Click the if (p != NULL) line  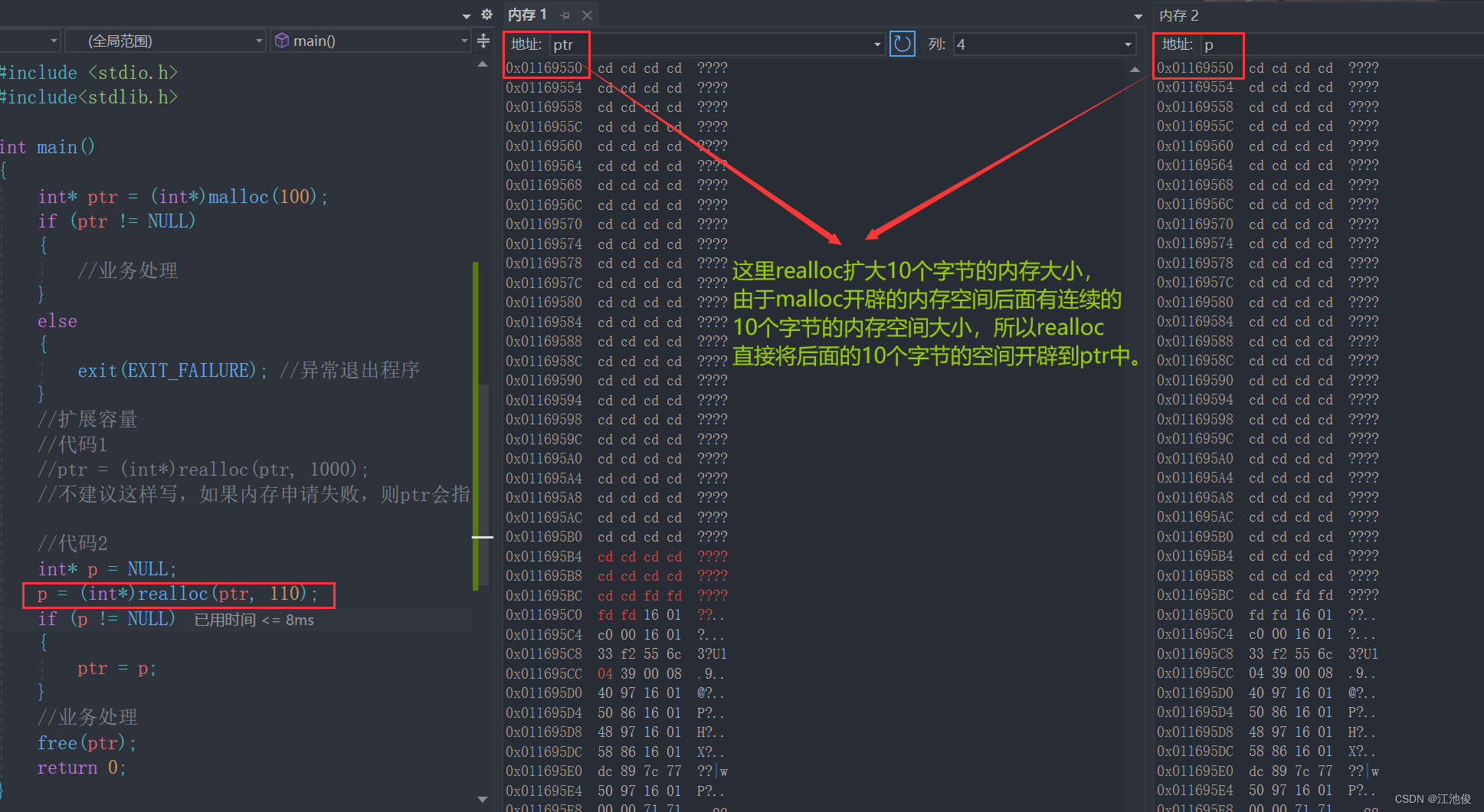click(106, 619)
